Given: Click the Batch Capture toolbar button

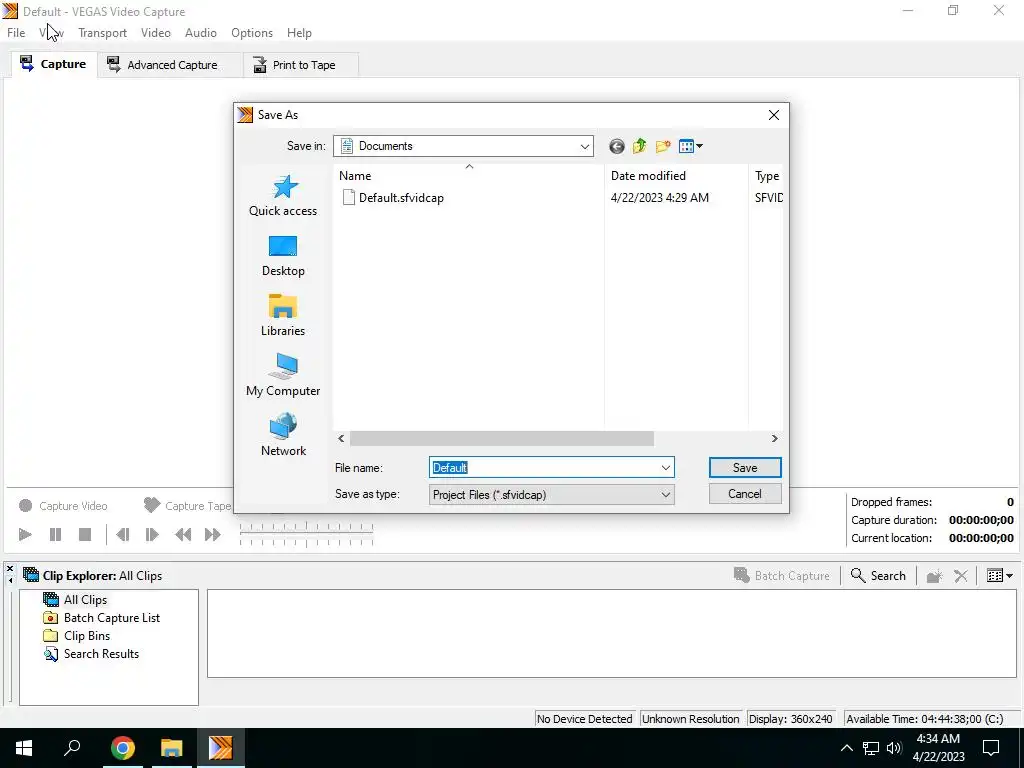Looking at the screenshot, I should (x=782, y=575).
